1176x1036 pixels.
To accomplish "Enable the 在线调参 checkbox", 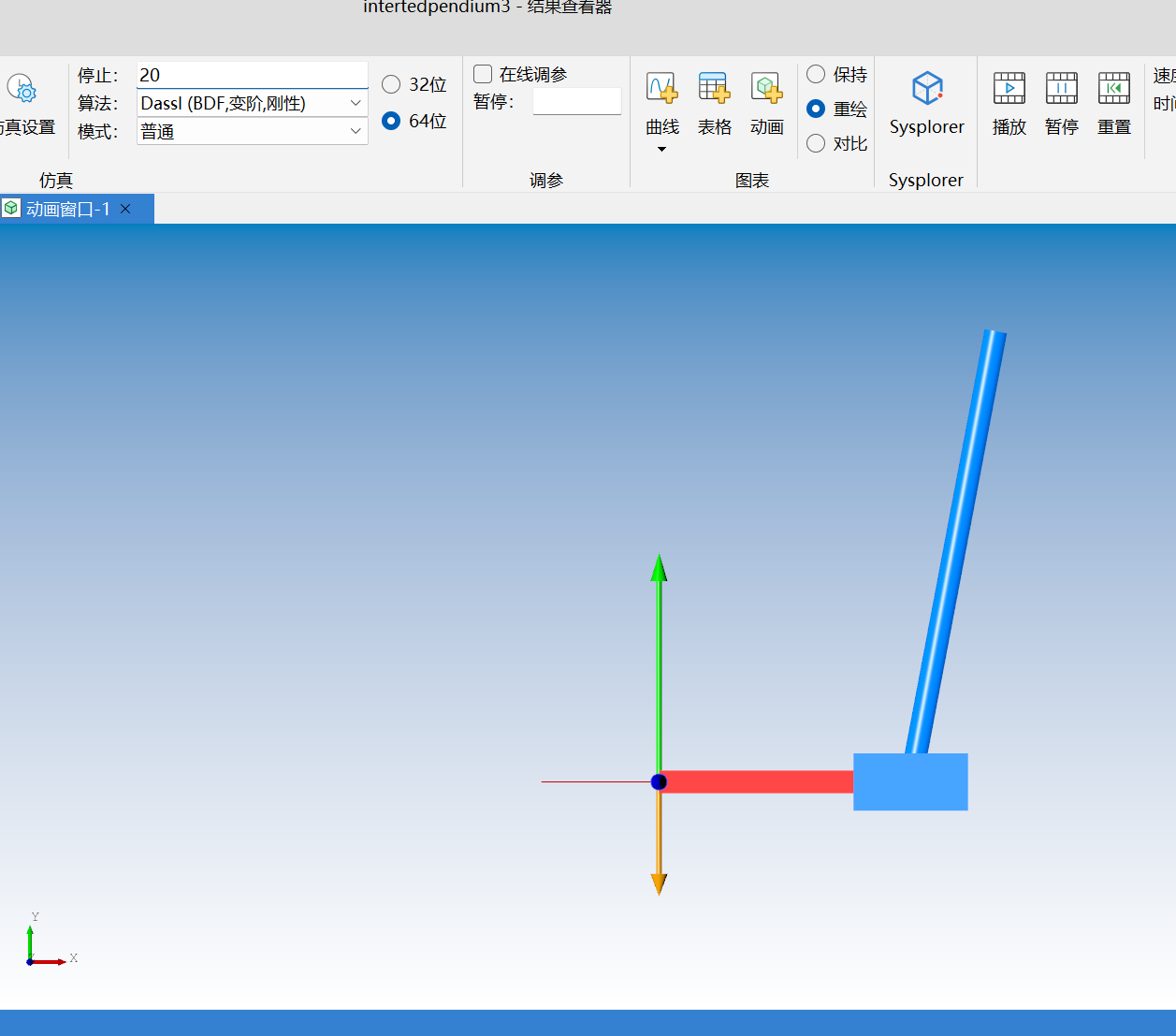I will point(483,74).
